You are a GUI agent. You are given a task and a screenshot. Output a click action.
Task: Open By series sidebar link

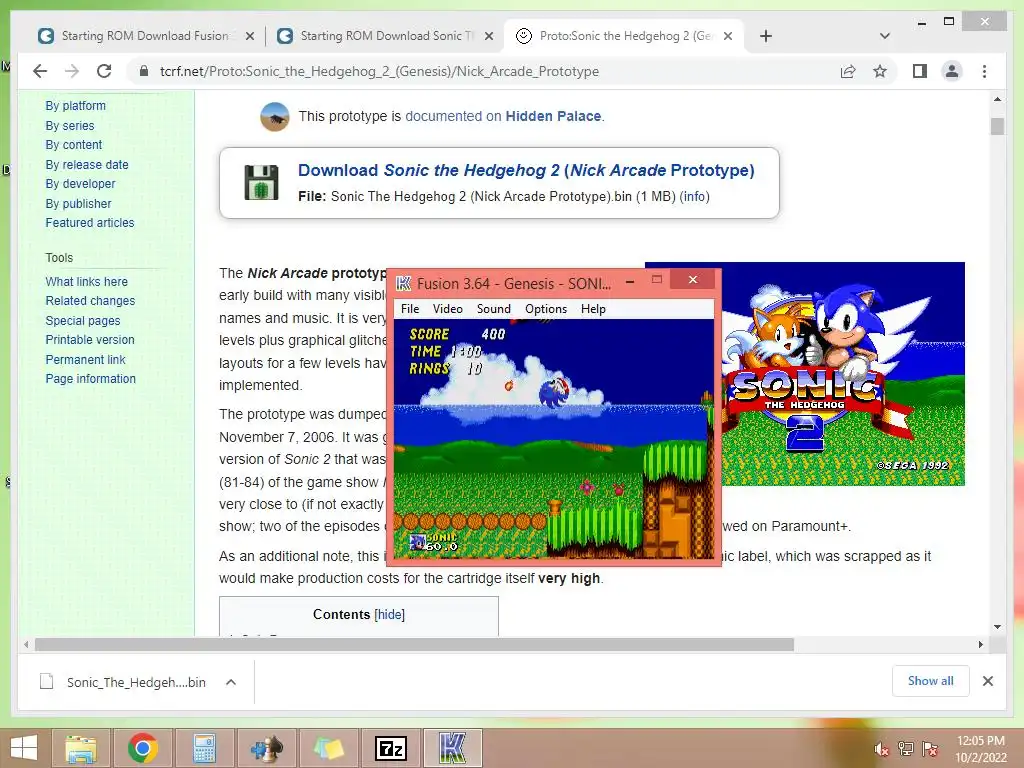pos(70,125)
